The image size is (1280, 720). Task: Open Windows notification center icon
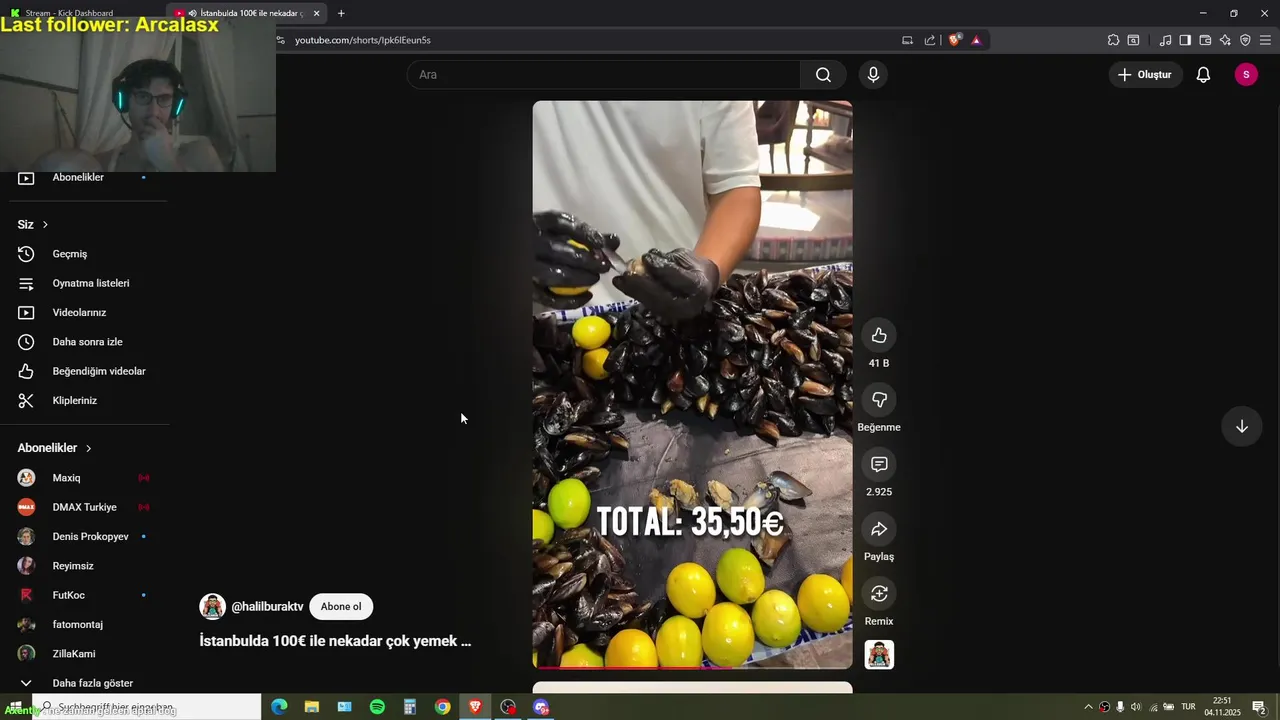[x=1259, y=707]
